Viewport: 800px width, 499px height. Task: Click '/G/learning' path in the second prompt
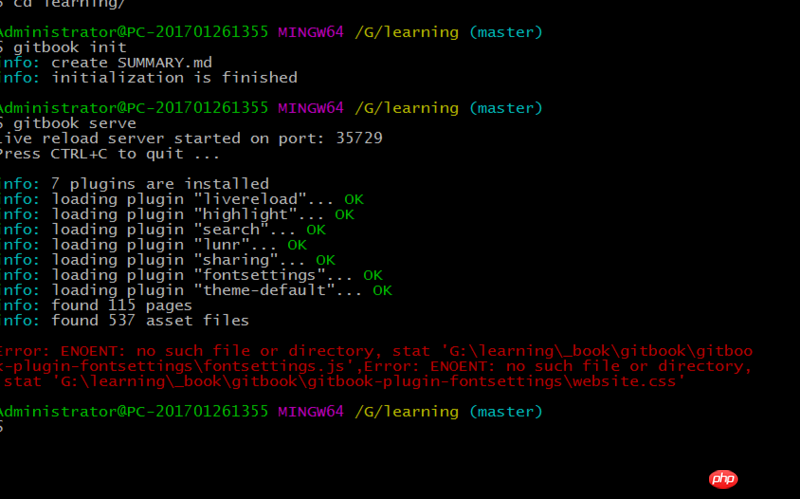click(x=407, y=108)
